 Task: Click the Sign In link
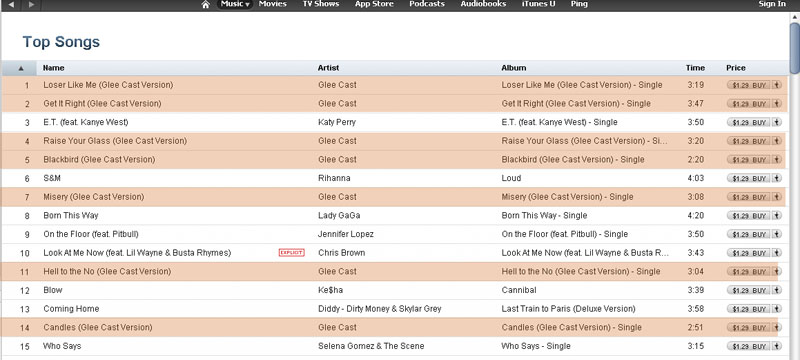[772, 4]
